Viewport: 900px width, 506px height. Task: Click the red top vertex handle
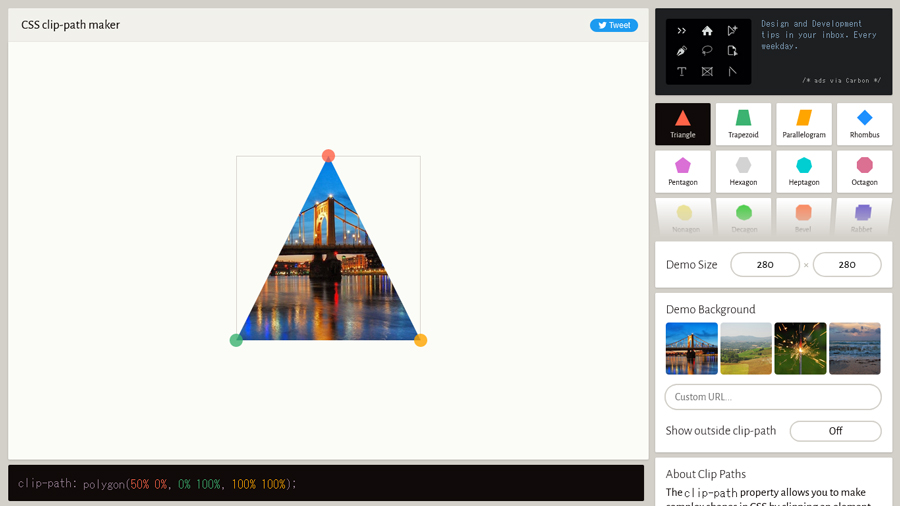click(x=328, y=156)
